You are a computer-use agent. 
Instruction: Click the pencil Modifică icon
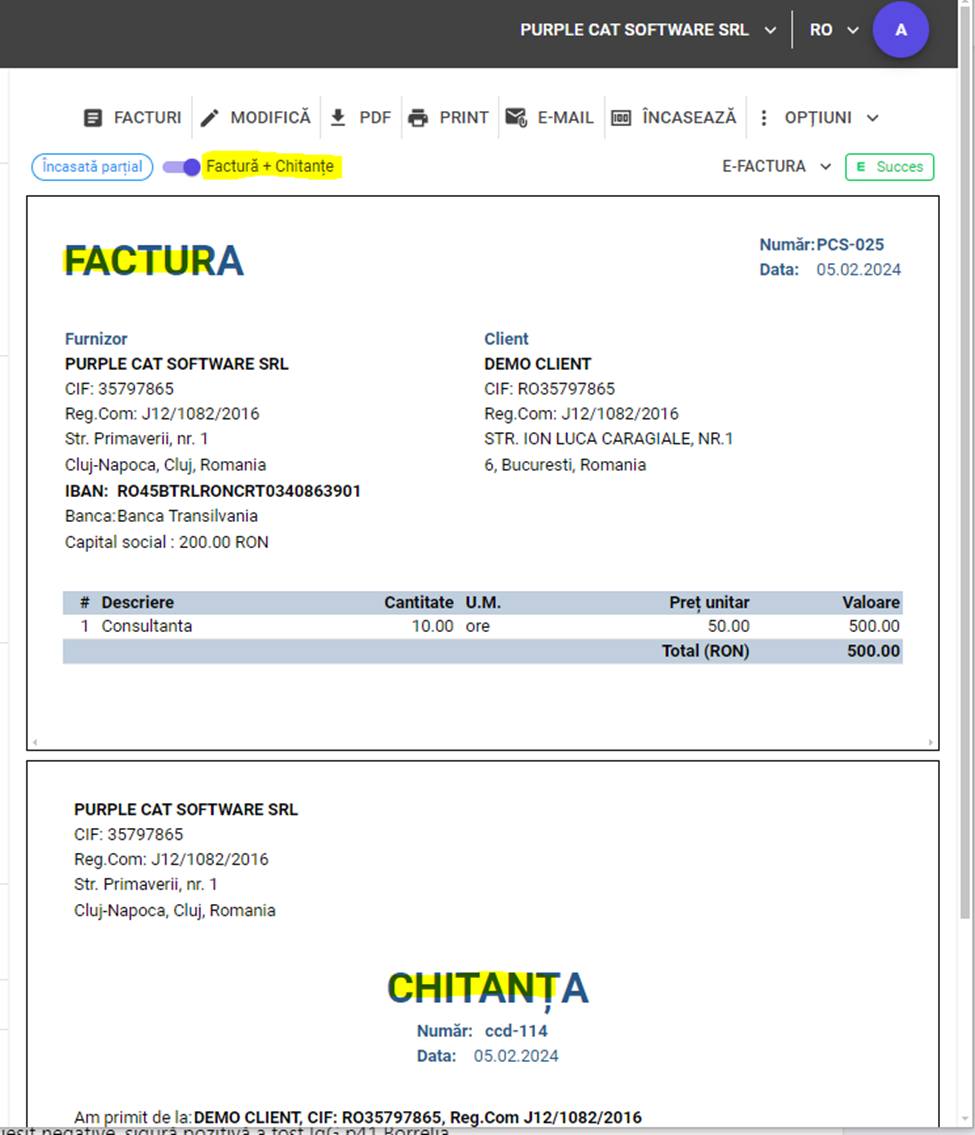(x=210, y=118)
